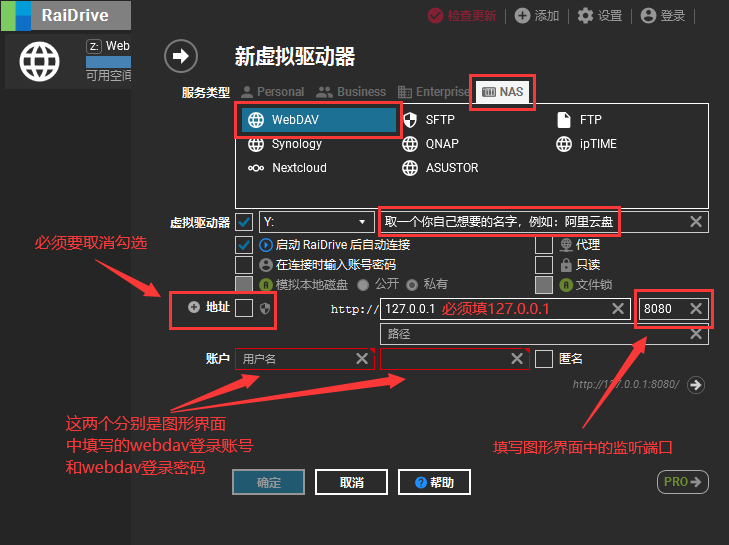
Task: Click 添加 to add a drive
Action: 537,15
